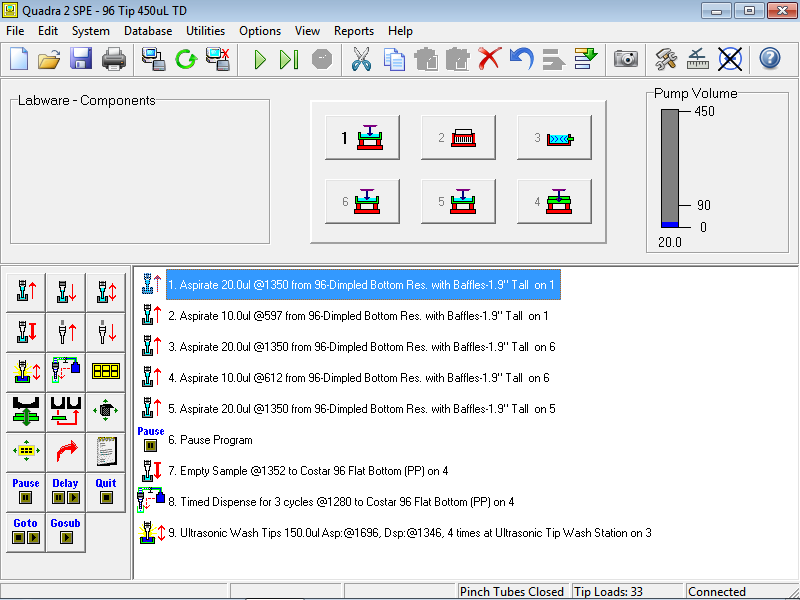
Task: Click the red curved arrow palette icon
Action: pos(66,452)
